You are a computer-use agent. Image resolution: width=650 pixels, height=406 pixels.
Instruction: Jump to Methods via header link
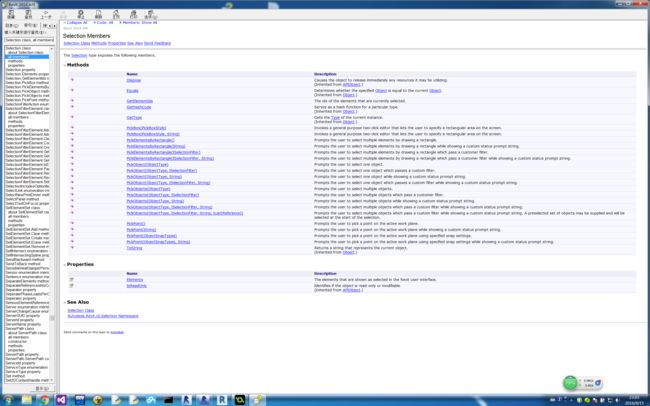point(99,43)
